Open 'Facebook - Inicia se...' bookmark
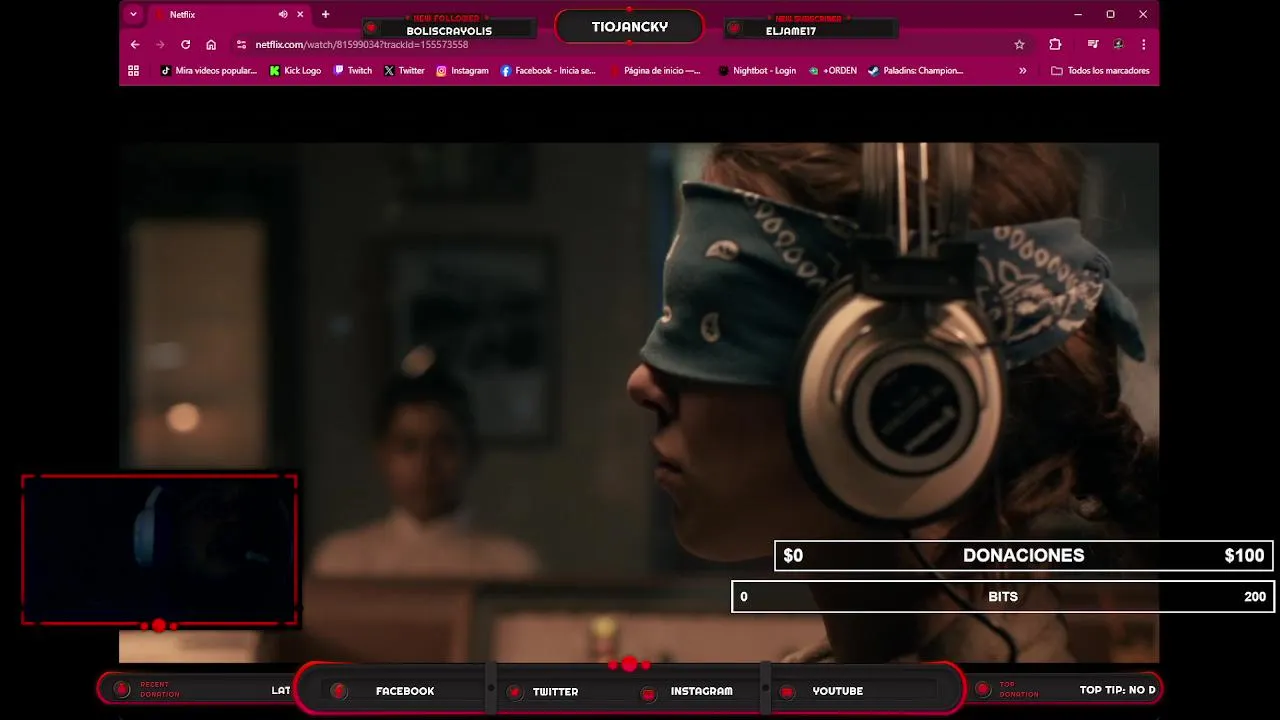This screenshot has width=1280, height=720. point(548,70)
